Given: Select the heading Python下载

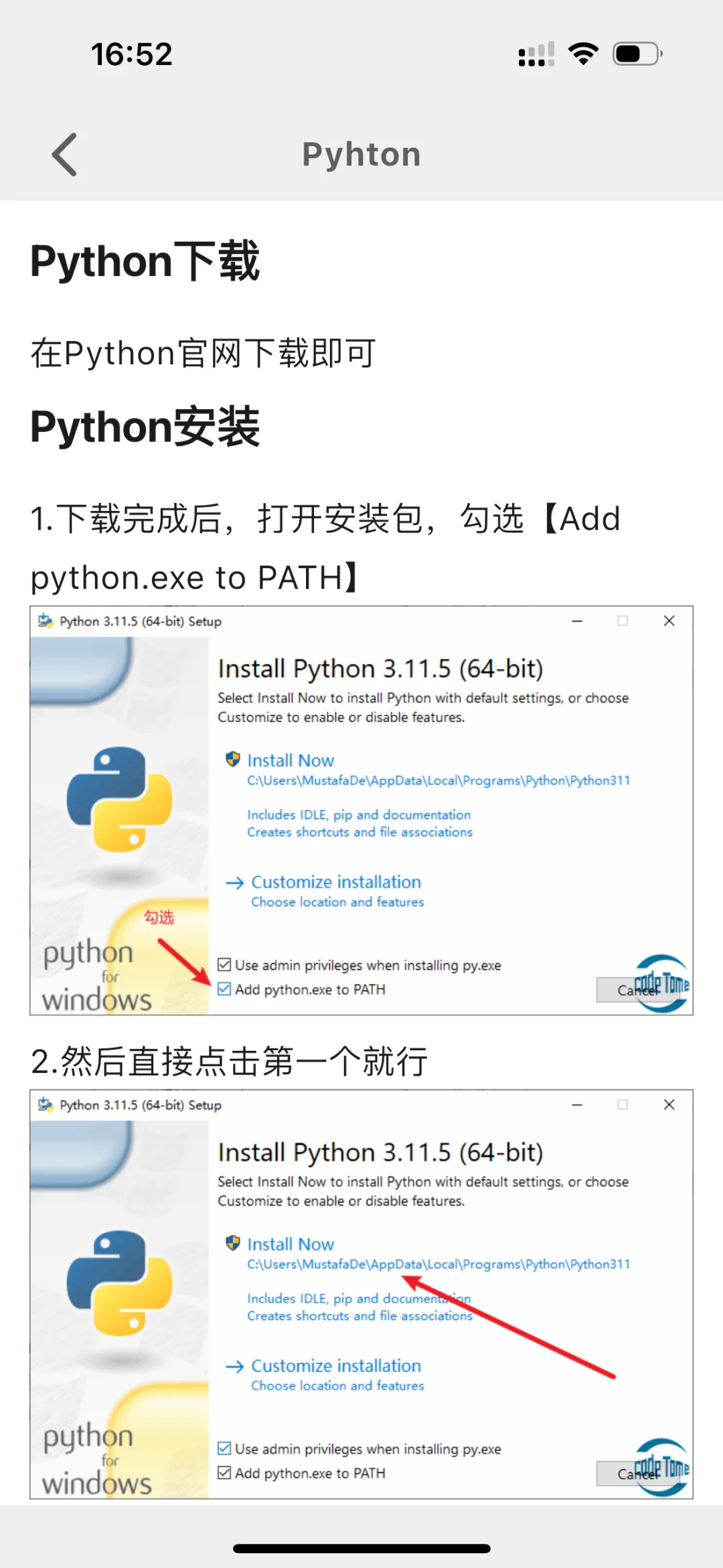Looking at the screenshot, I should coord(145,261).
